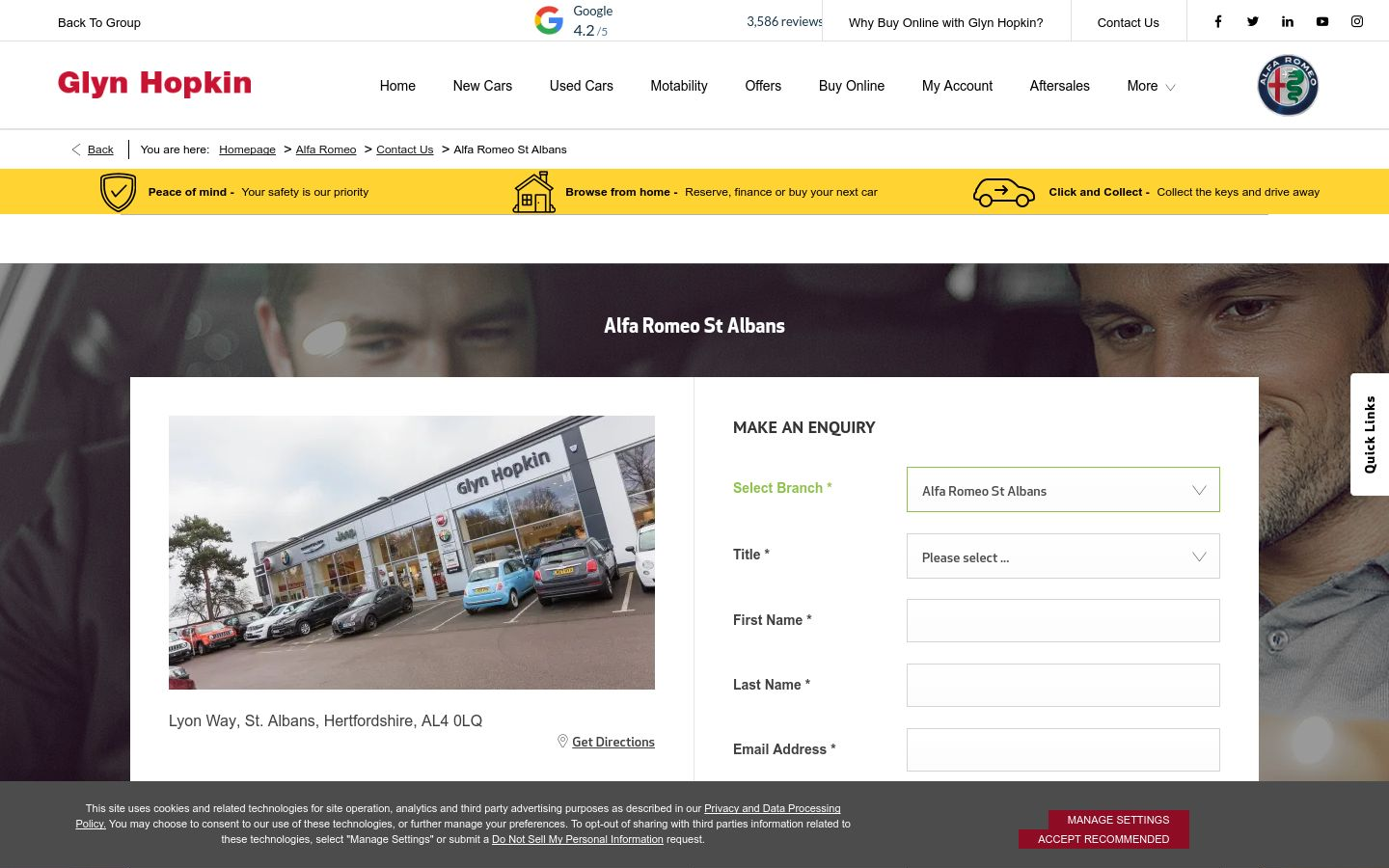Click the Browse from home house icon
This screenshot has height=868, width=1389.
pos(534,192)
